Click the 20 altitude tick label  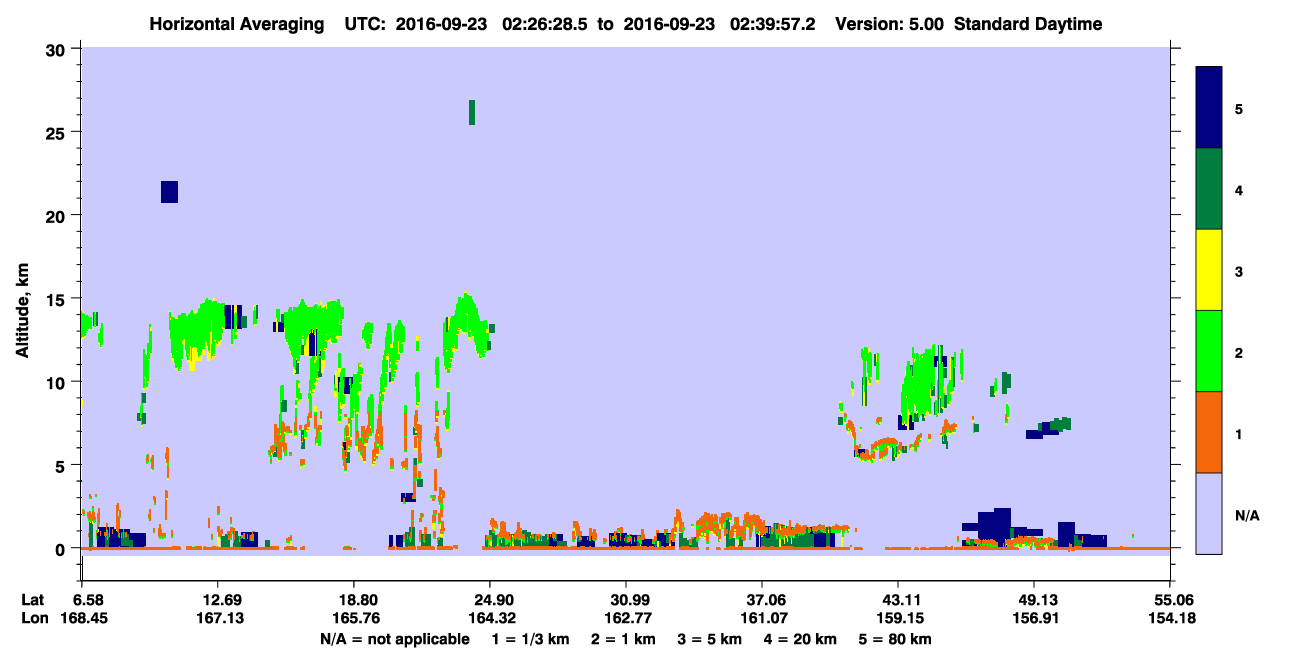(58, 215)
